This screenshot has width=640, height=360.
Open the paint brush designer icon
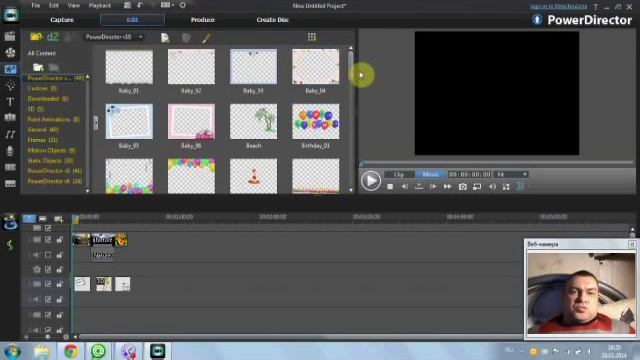[206, 38]
